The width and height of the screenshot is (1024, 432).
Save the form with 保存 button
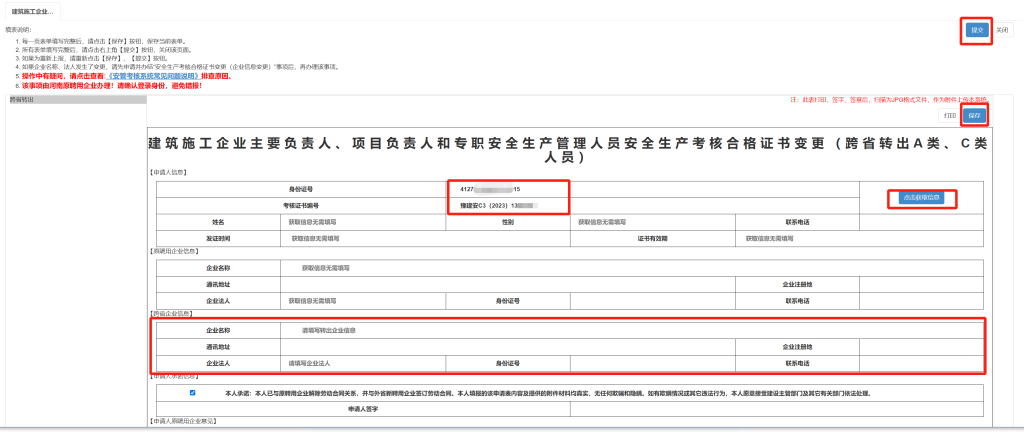coord(974,115)
